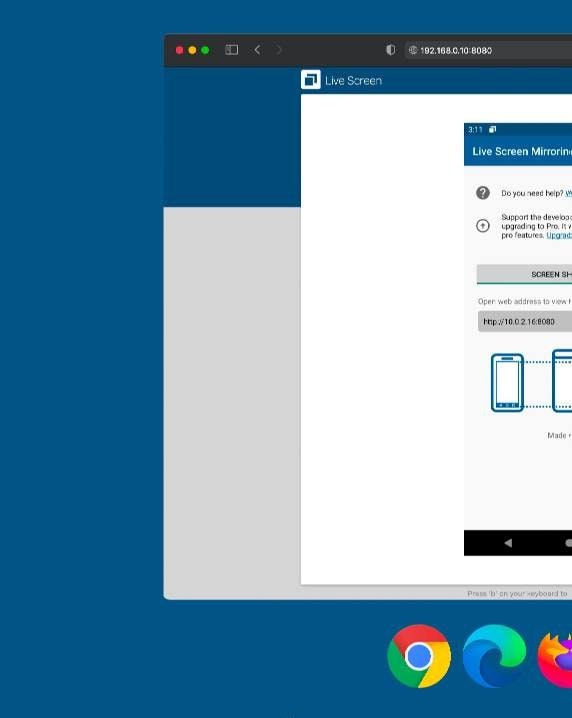Go forward with the browser forward arrow
This screenshot has height=718, width=572.
[278, 50]
